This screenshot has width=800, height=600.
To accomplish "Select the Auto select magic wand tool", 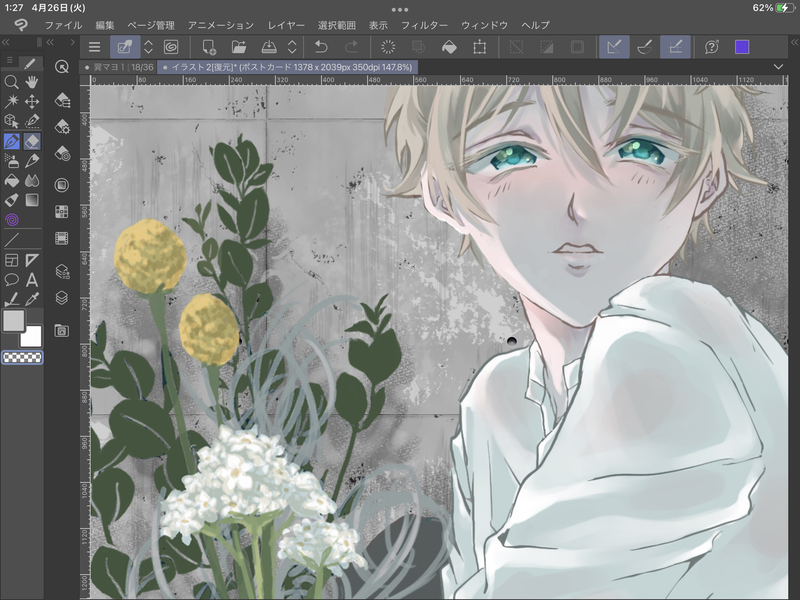I will (x=11, y=101).
